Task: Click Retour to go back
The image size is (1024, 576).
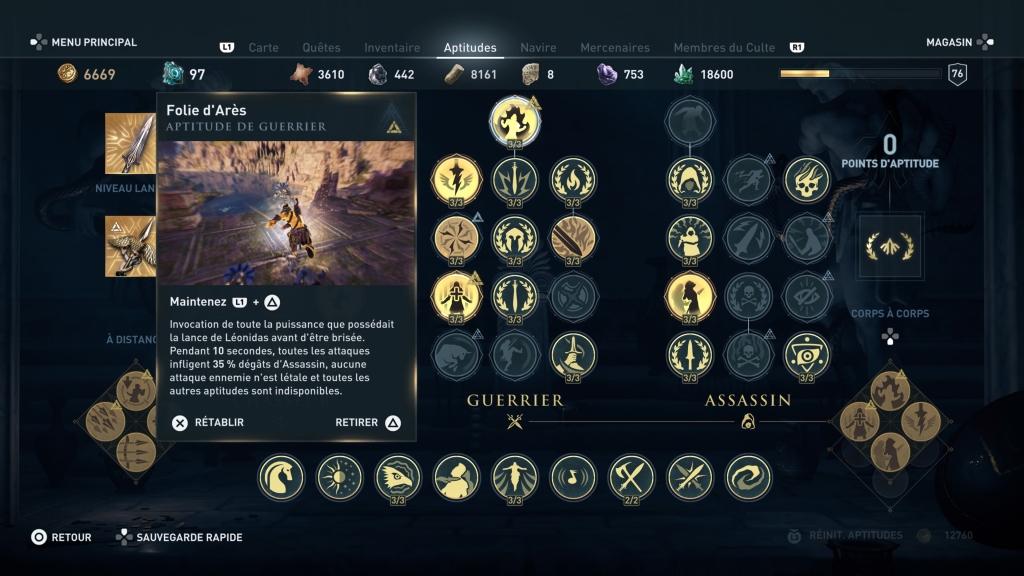Action: coord(61,537)
